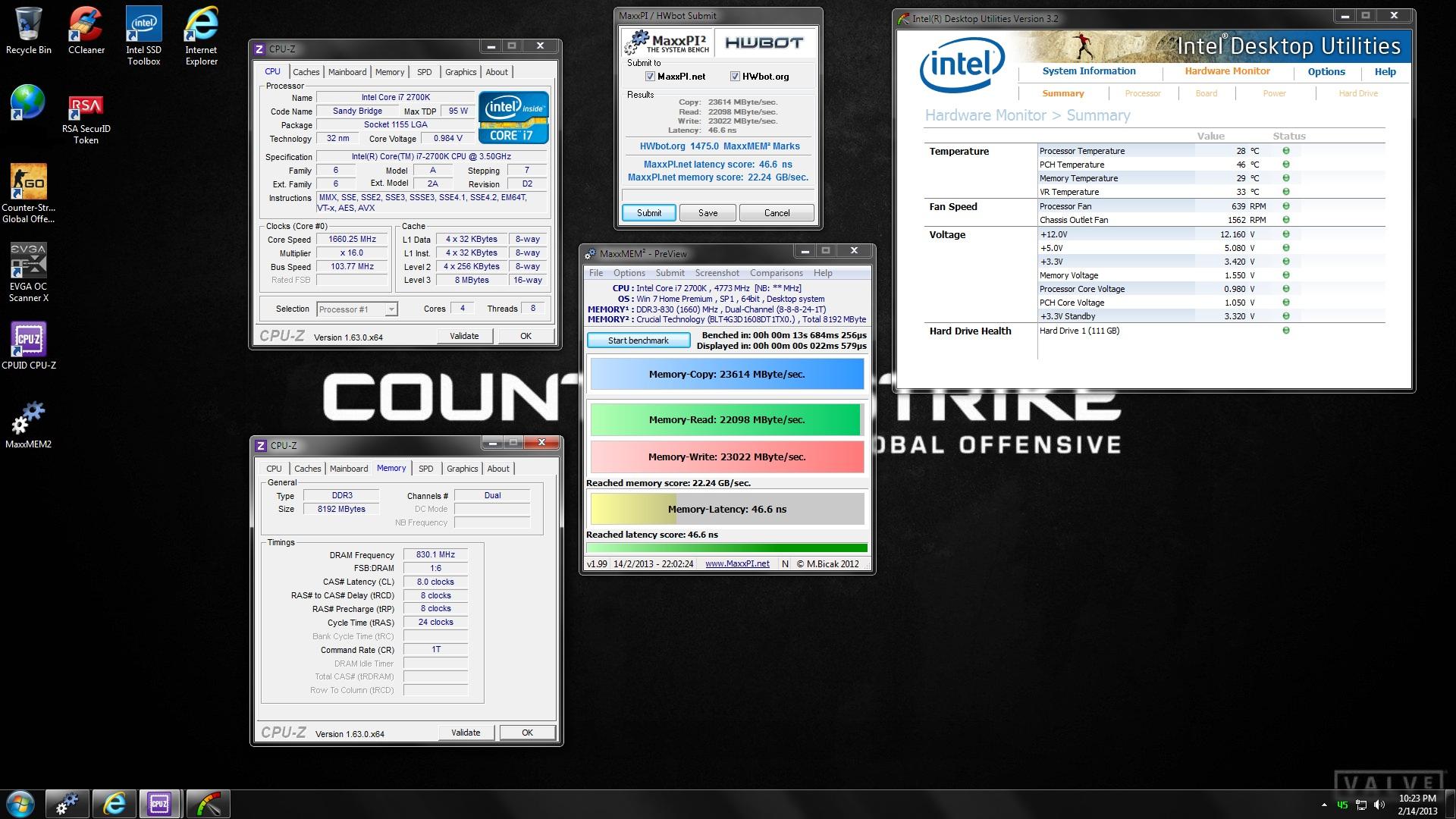Open the Comparisons menu in MaxxMEM
Image resolution: width=1456 pixels, height=819 pixels.
pos(776,273)
